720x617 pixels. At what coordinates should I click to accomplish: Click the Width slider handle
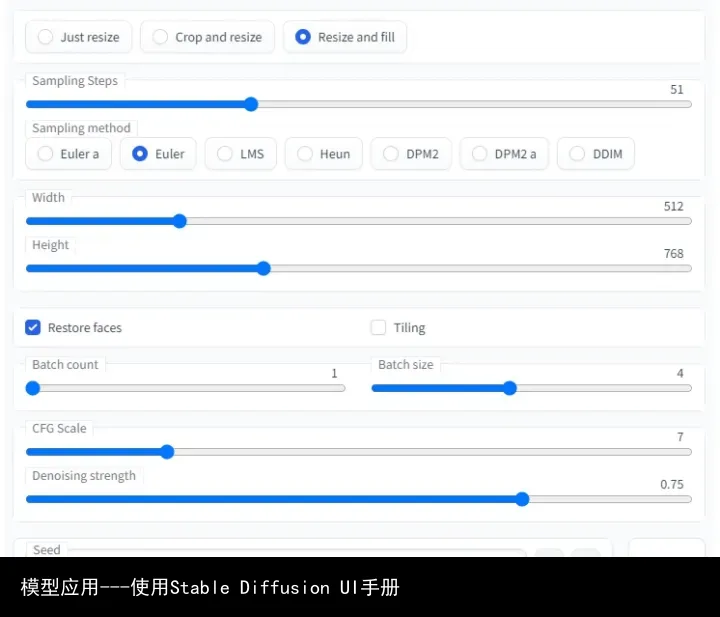click(x=180, y=221)
